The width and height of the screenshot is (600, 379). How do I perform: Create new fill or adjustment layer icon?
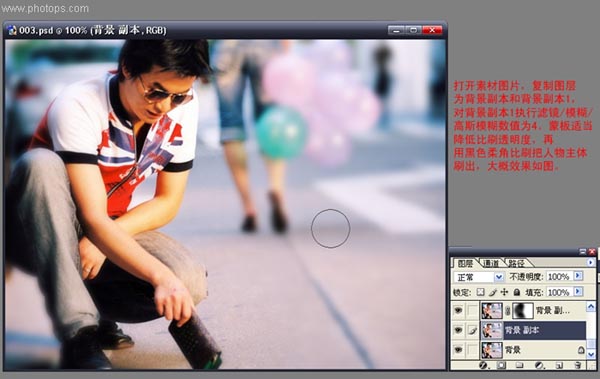point(539,365)
